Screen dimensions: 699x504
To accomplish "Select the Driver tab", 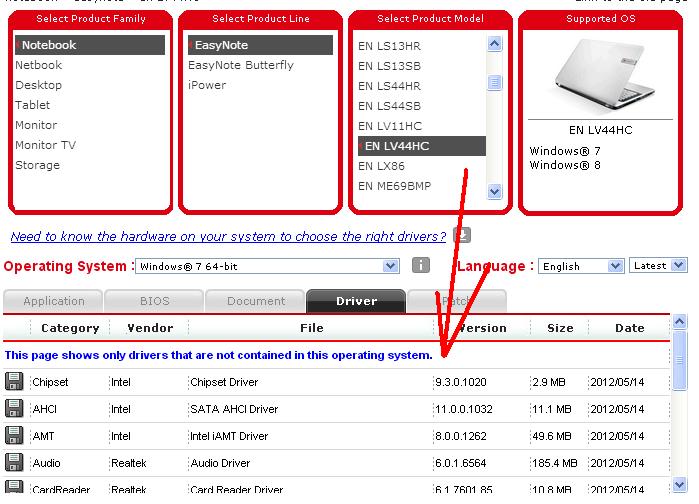I will coord(356,301).
